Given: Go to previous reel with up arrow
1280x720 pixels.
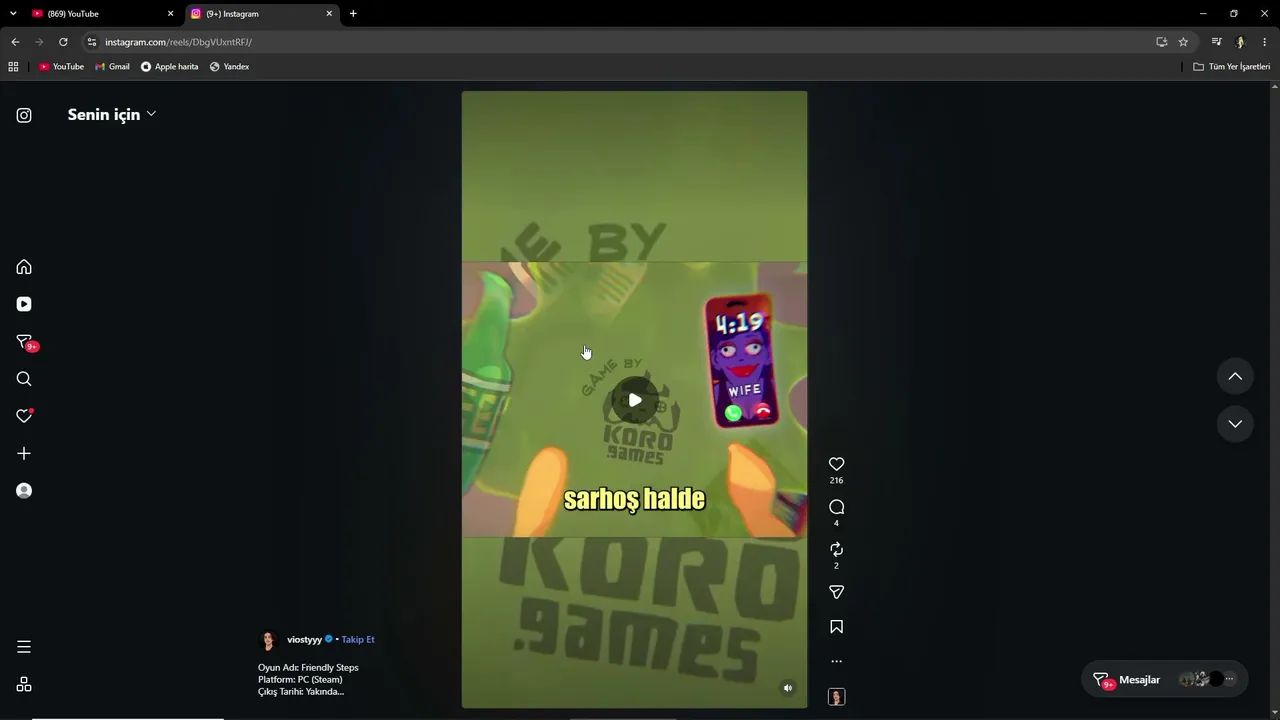Looking at the screenshot, I should 1235,376.
